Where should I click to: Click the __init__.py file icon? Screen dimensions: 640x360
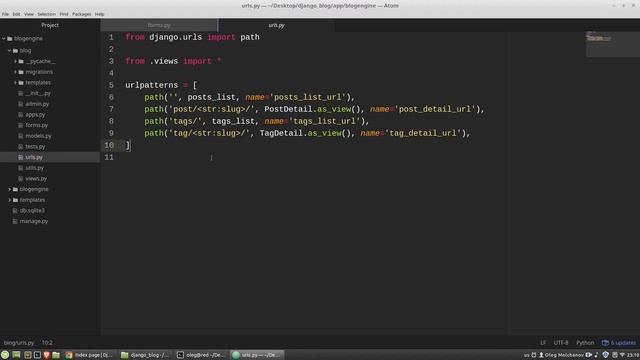tap(20, 93)
